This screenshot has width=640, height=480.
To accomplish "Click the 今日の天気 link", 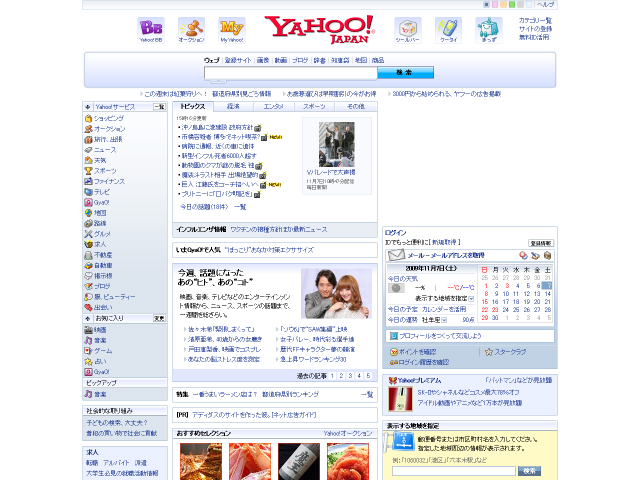I will (x=403, y=279).
